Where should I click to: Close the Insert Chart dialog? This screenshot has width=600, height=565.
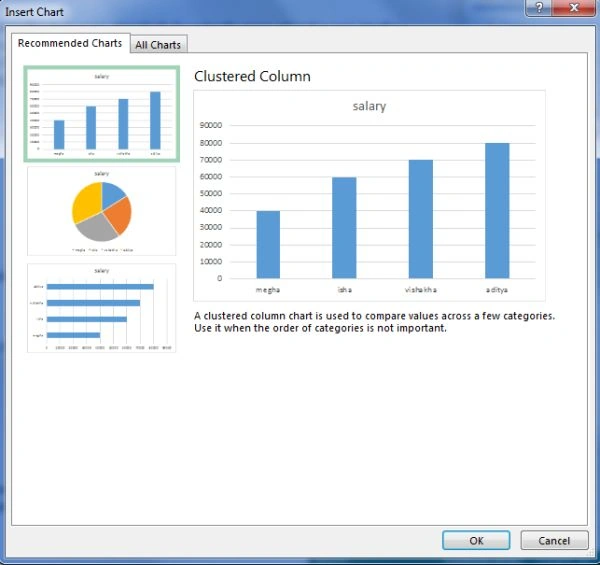pyautogui.click(x=574, y=8)
